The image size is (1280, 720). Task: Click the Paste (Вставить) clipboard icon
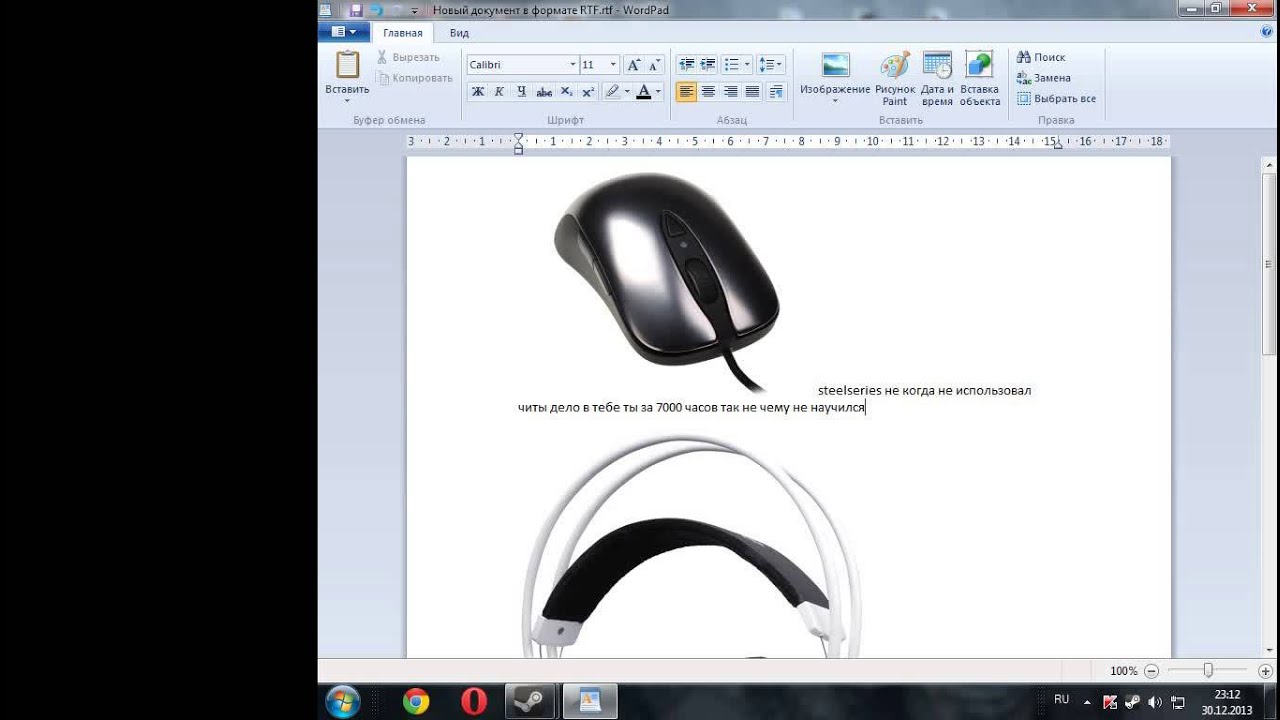coord(347,65)
